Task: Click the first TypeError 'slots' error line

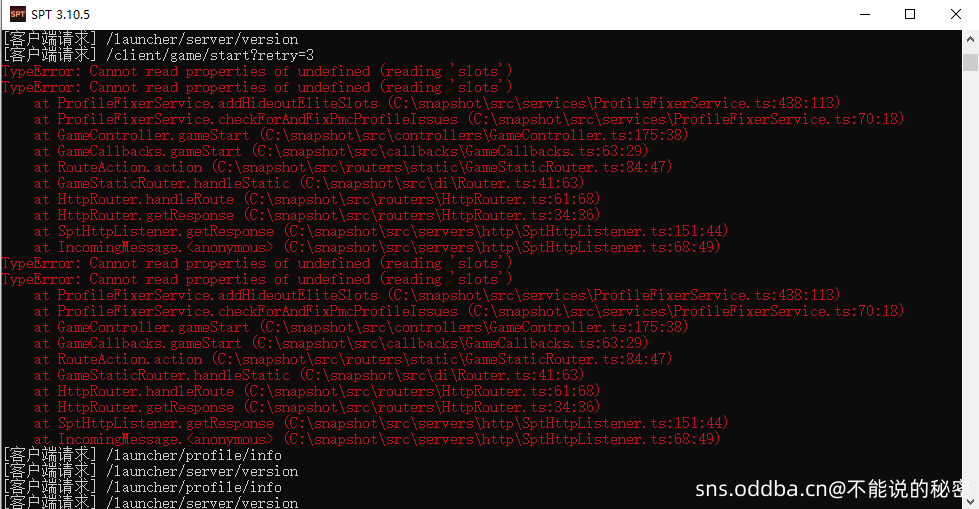Action: 257,71
